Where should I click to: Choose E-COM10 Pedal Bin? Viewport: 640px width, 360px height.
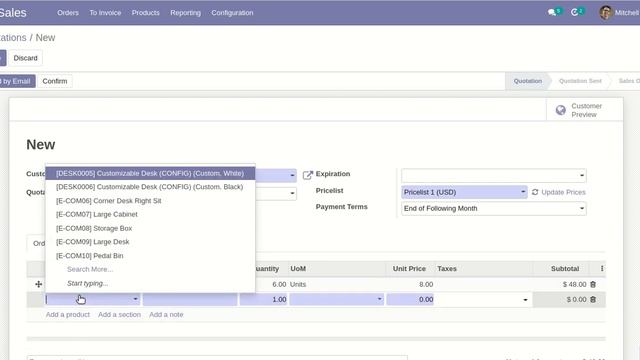[150, 256]
